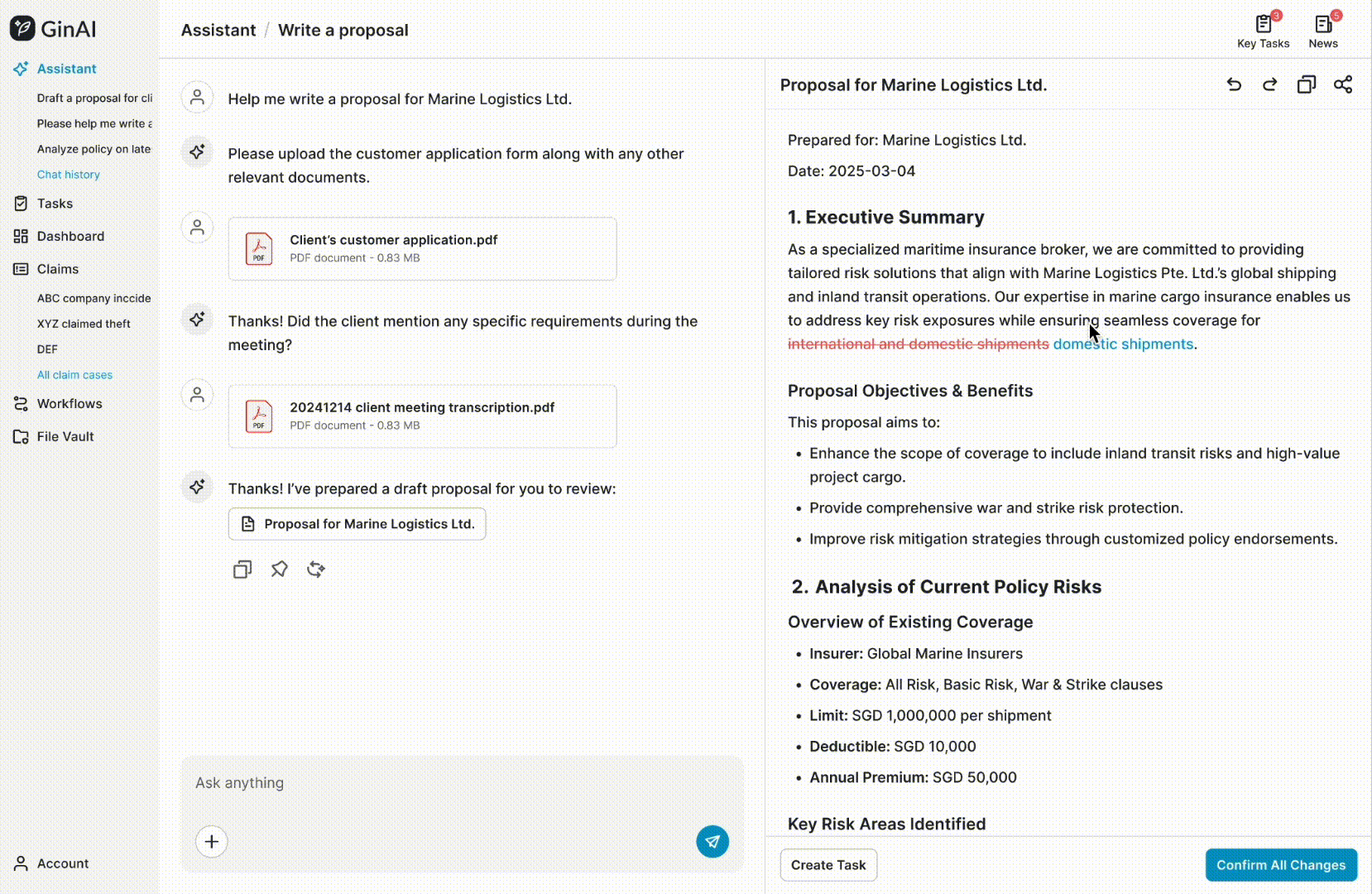Create a task from the proposal
The height and width of the screenshot is (894, 1372).
pyautogui.click(x=828, y=864)
